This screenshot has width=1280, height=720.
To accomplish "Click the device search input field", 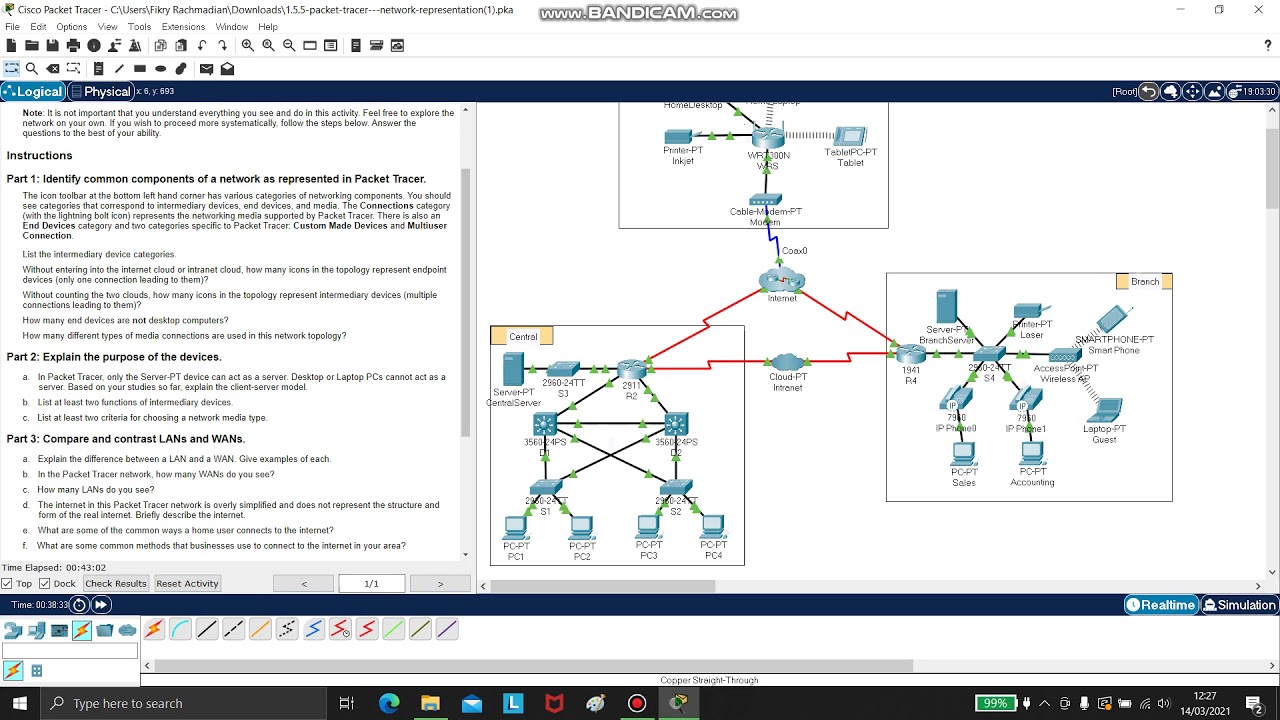I will pyautogui.click(x=70, y=651).
